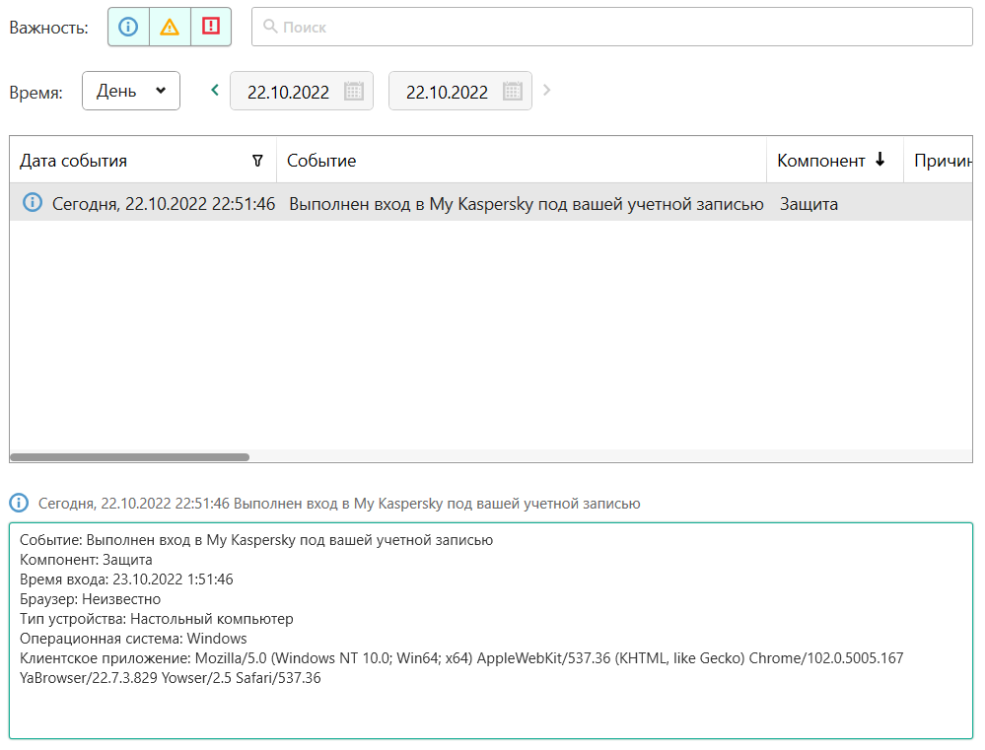
Task: Click the Событие: Выполнен вход line in details
Action: [x=256, y=540]
